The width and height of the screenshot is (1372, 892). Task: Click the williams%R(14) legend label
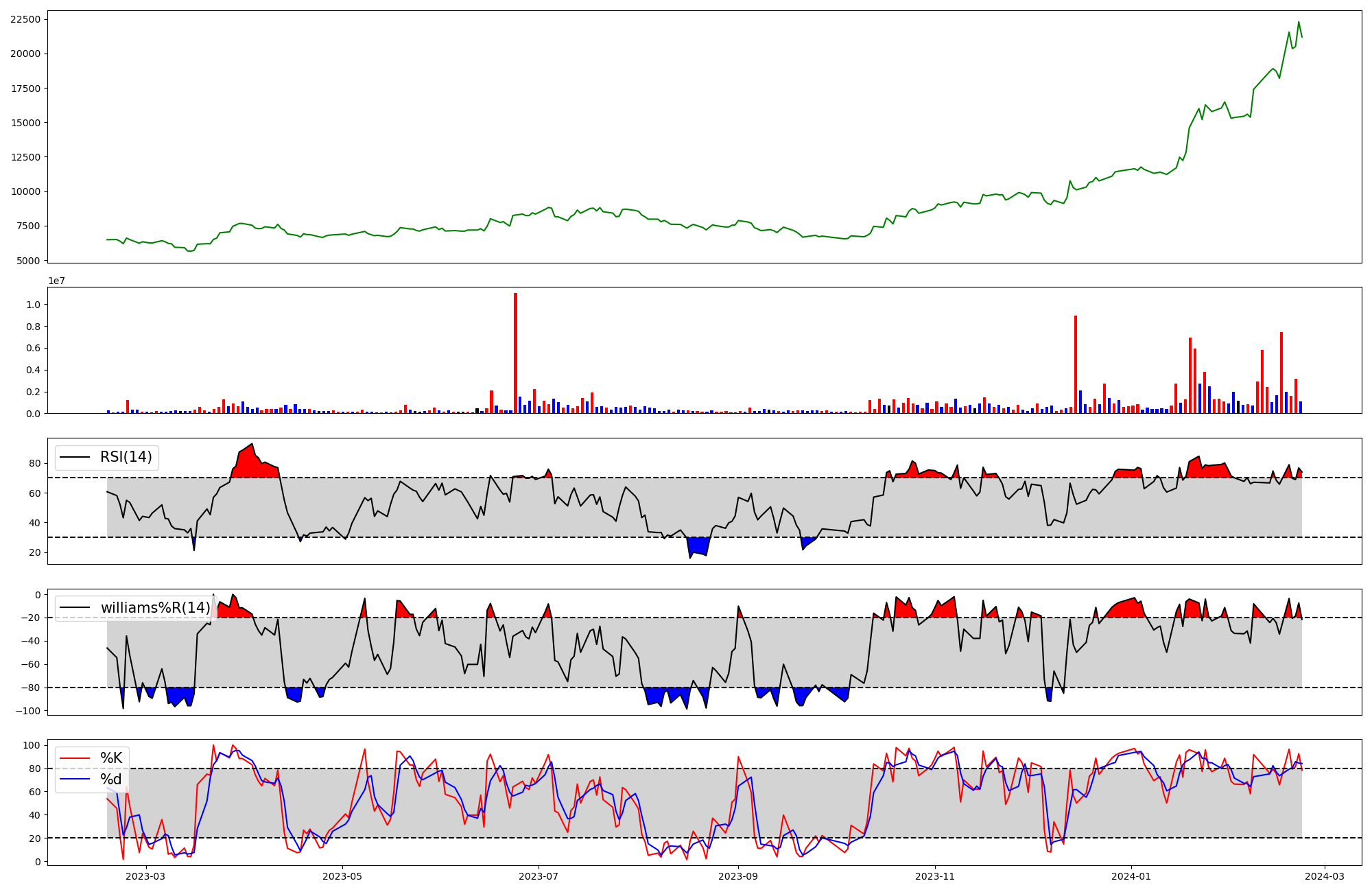(155, 608)
